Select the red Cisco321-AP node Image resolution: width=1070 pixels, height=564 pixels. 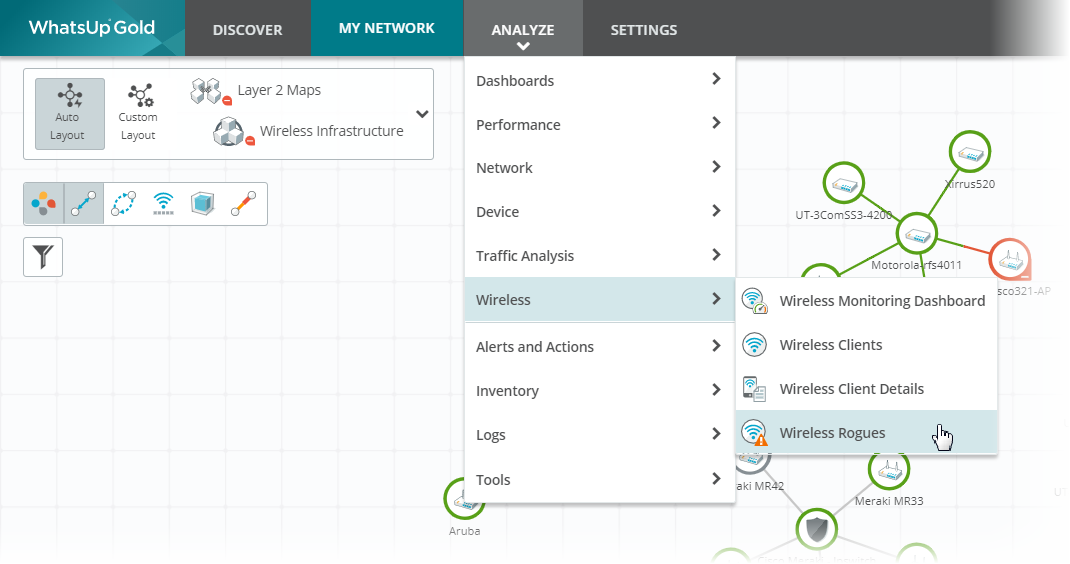(1009, 259)
